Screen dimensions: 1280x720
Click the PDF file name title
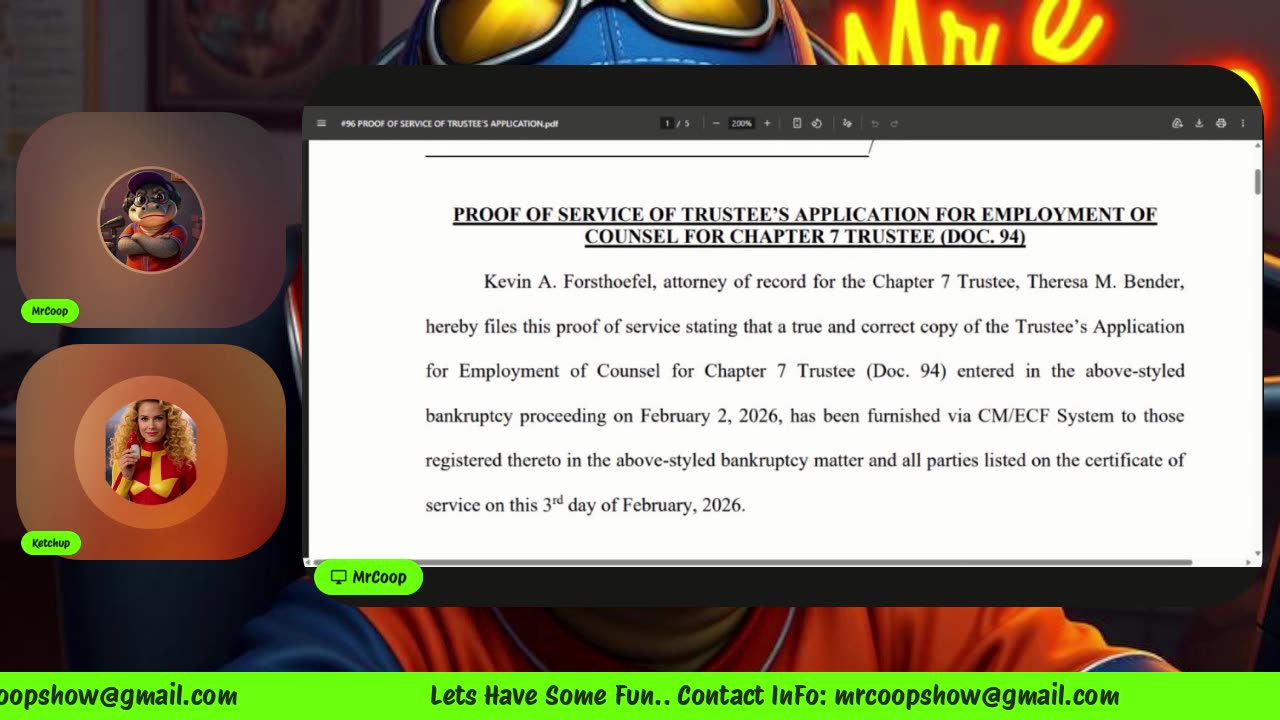click(449, 124)
